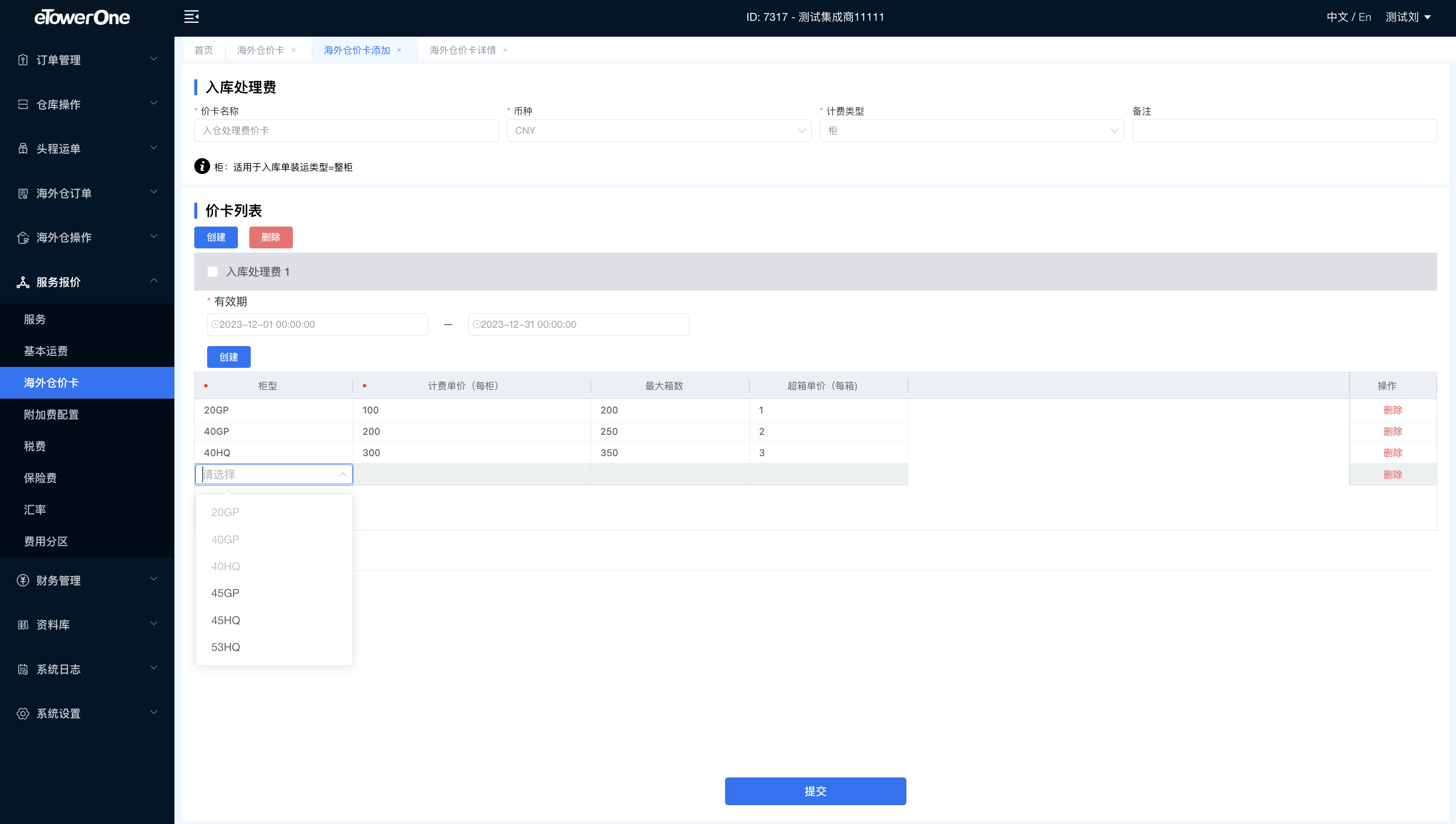Open 服务 in the sidebar submenu
Viewport: 1456px width, 824px height.
87,319
